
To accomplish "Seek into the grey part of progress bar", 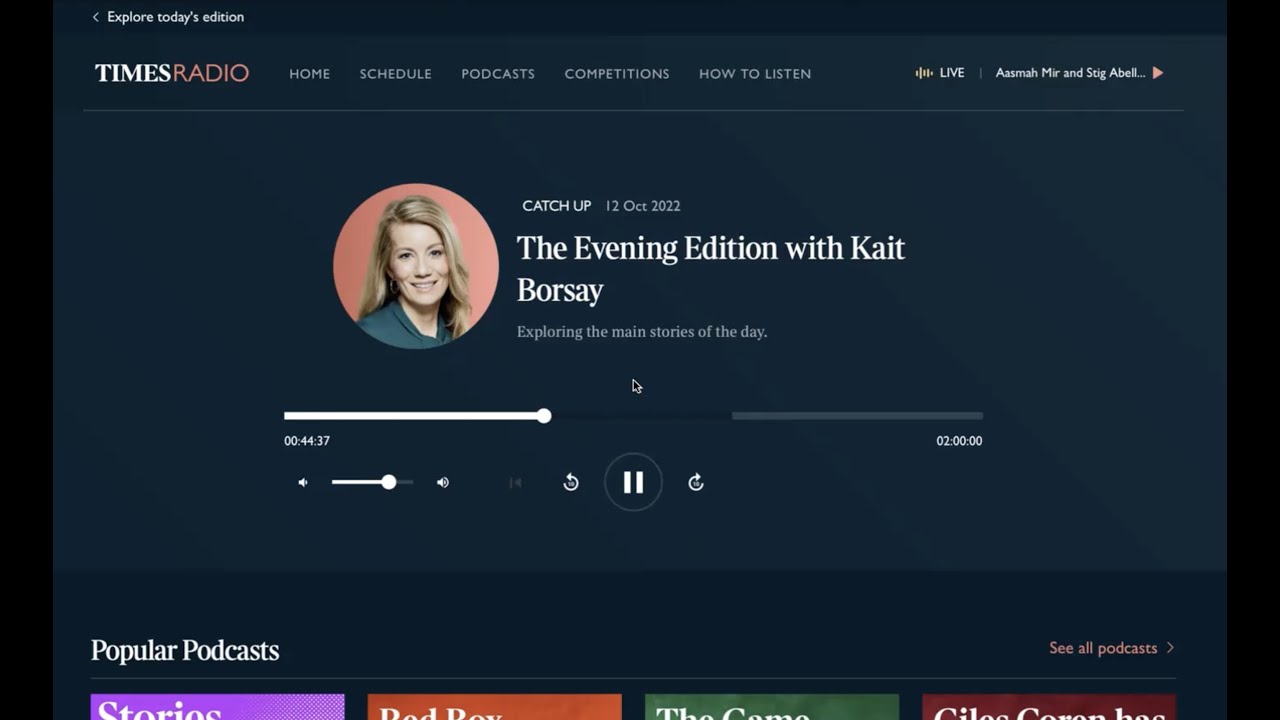I will pyautogui.click(x=857, y=416).
